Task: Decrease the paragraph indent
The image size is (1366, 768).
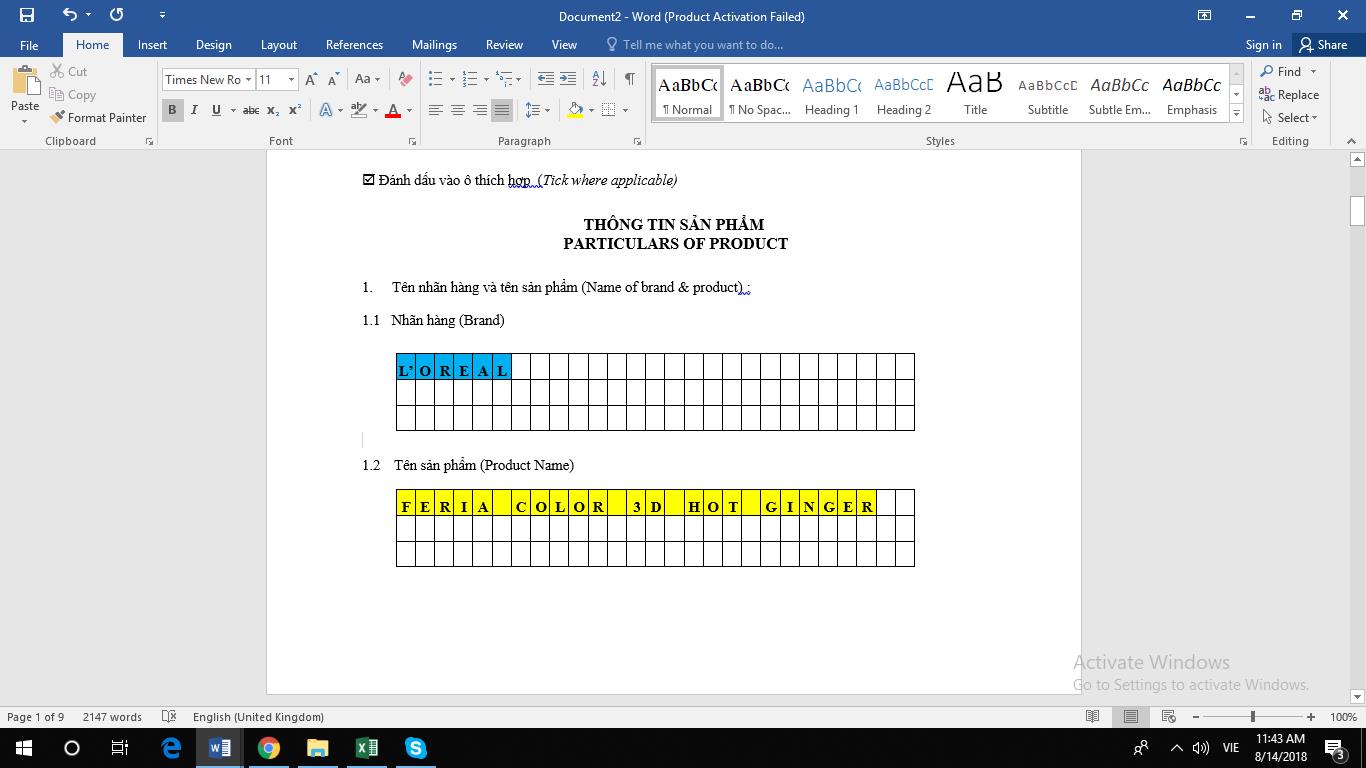Action: [545, 79]
